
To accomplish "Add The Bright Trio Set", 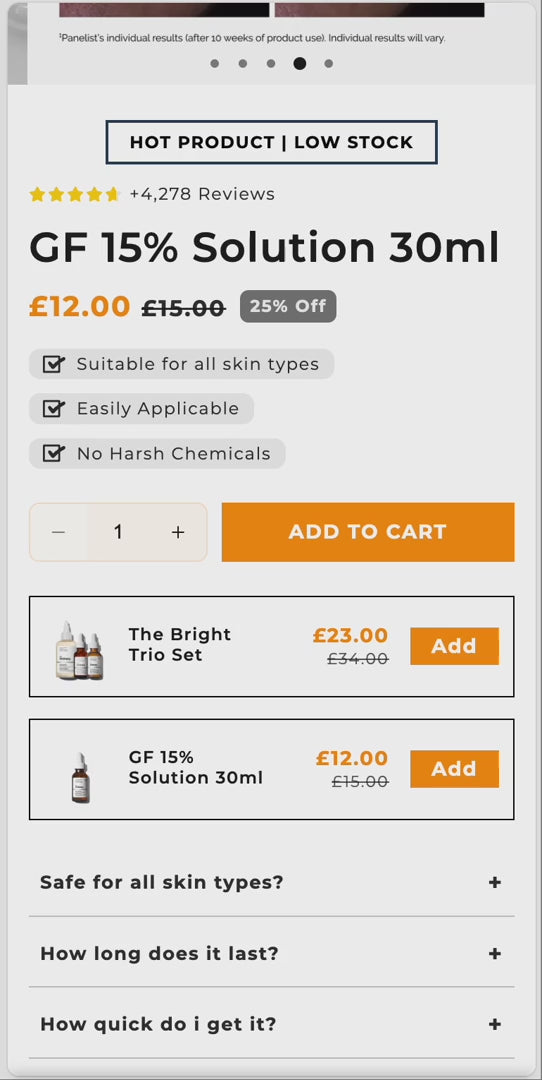I will tap(455, 646).
